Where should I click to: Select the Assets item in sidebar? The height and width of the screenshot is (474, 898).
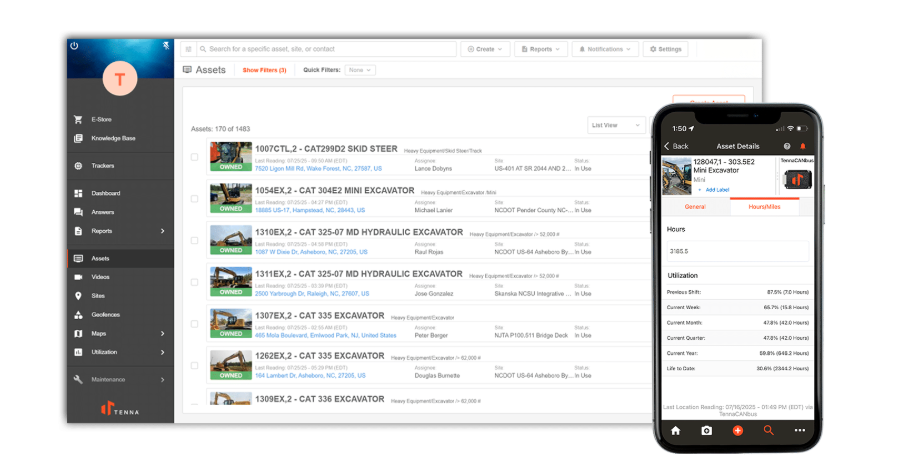pyautogui.click(x=120, y=259)
